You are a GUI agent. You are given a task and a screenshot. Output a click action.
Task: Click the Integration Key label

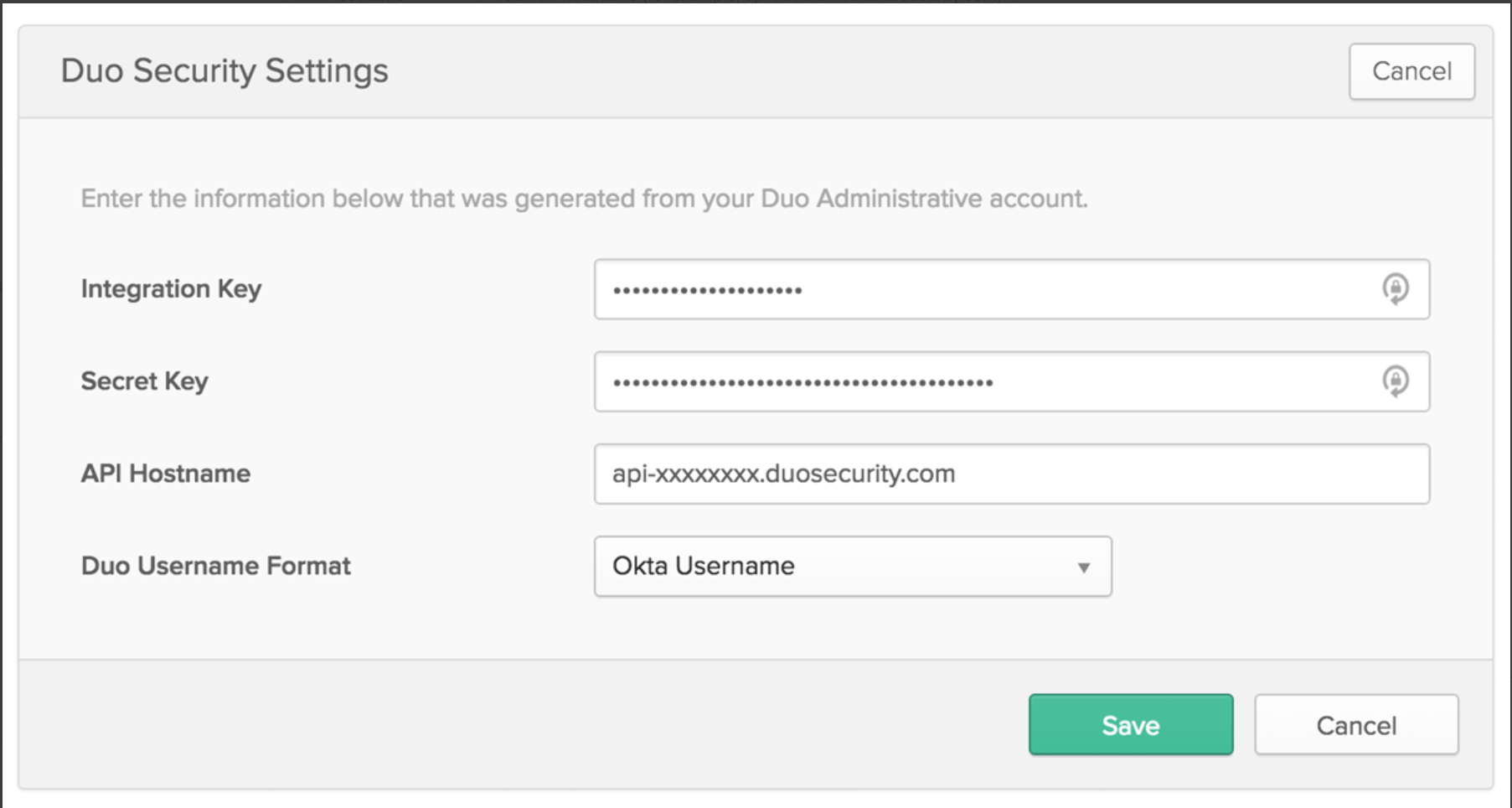pos(171,289)
